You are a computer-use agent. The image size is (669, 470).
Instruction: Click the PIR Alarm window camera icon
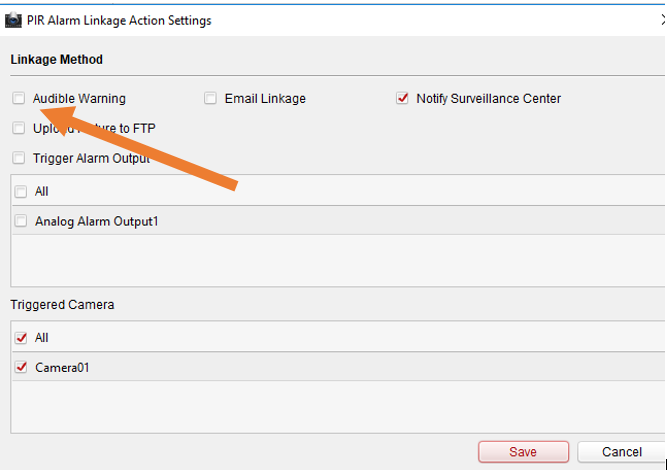[x=14, y=20]
